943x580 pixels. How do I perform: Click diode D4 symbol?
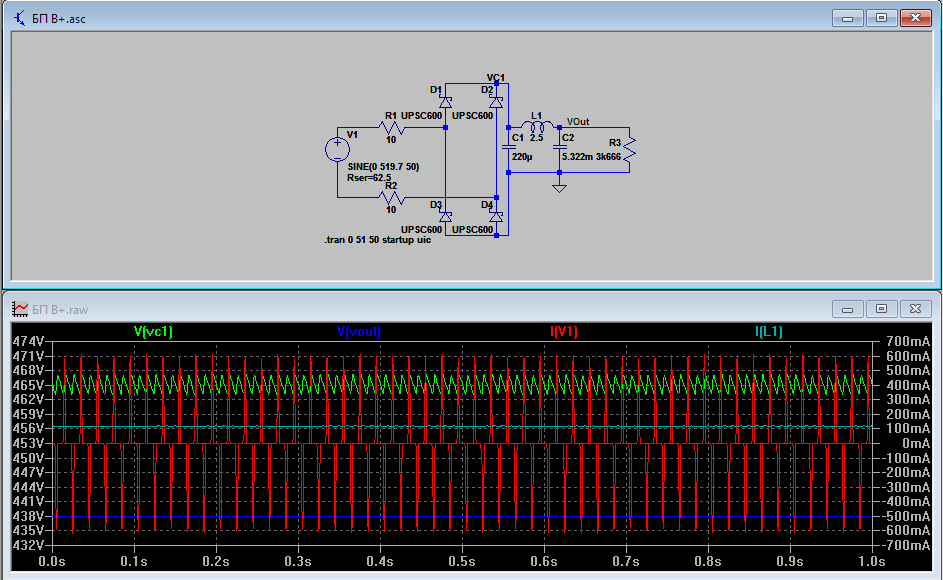(495, 216)
